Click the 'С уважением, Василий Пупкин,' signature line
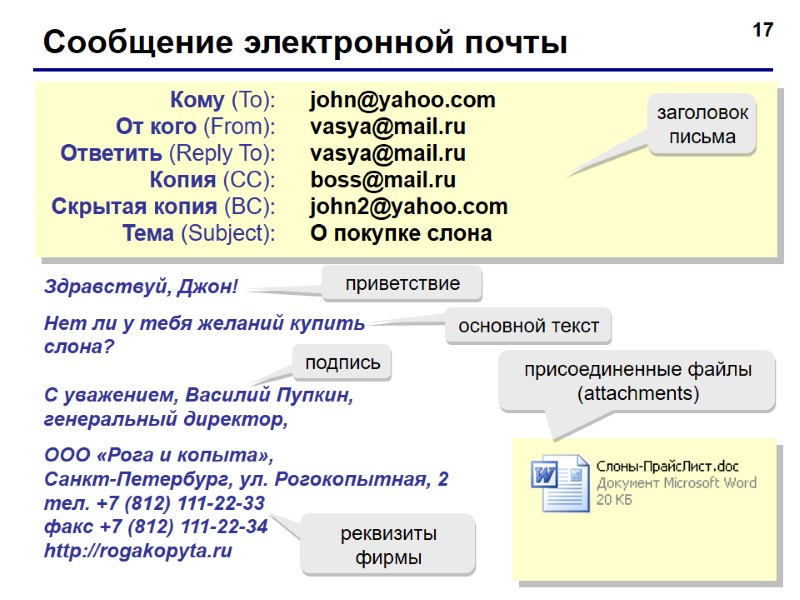 click(x=199, y=395)
